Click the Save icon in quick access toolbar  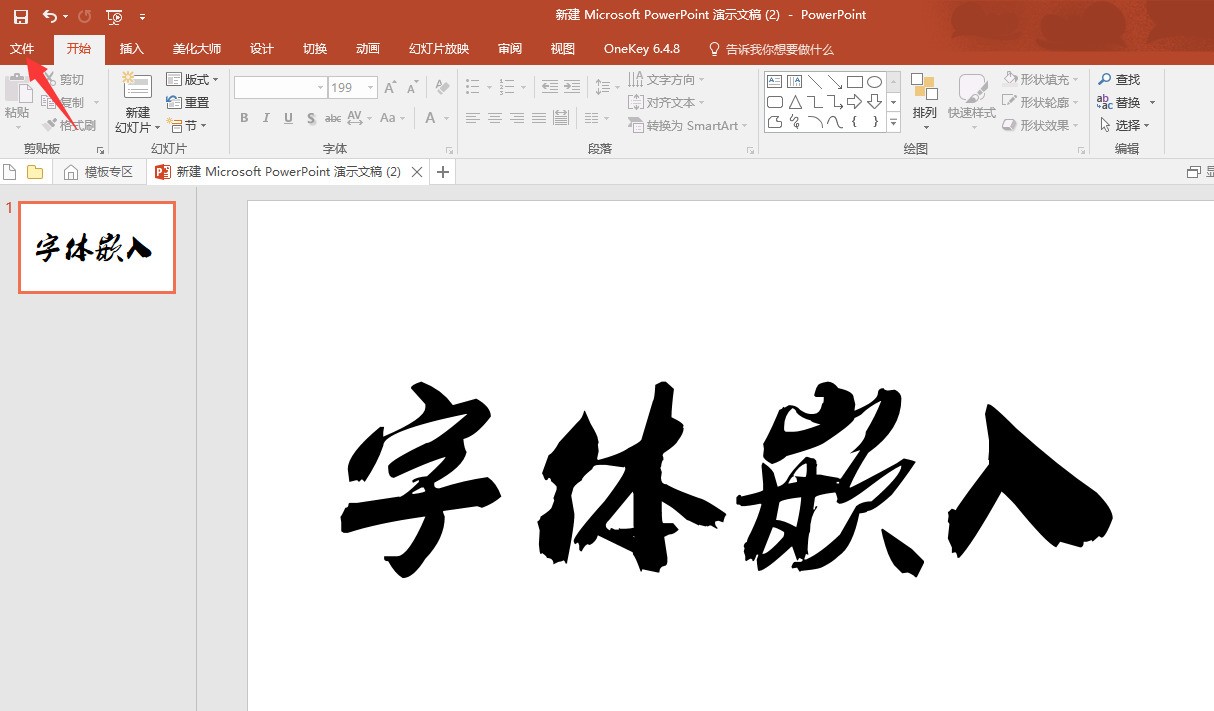pyautogui.click(x=21, y=16)
